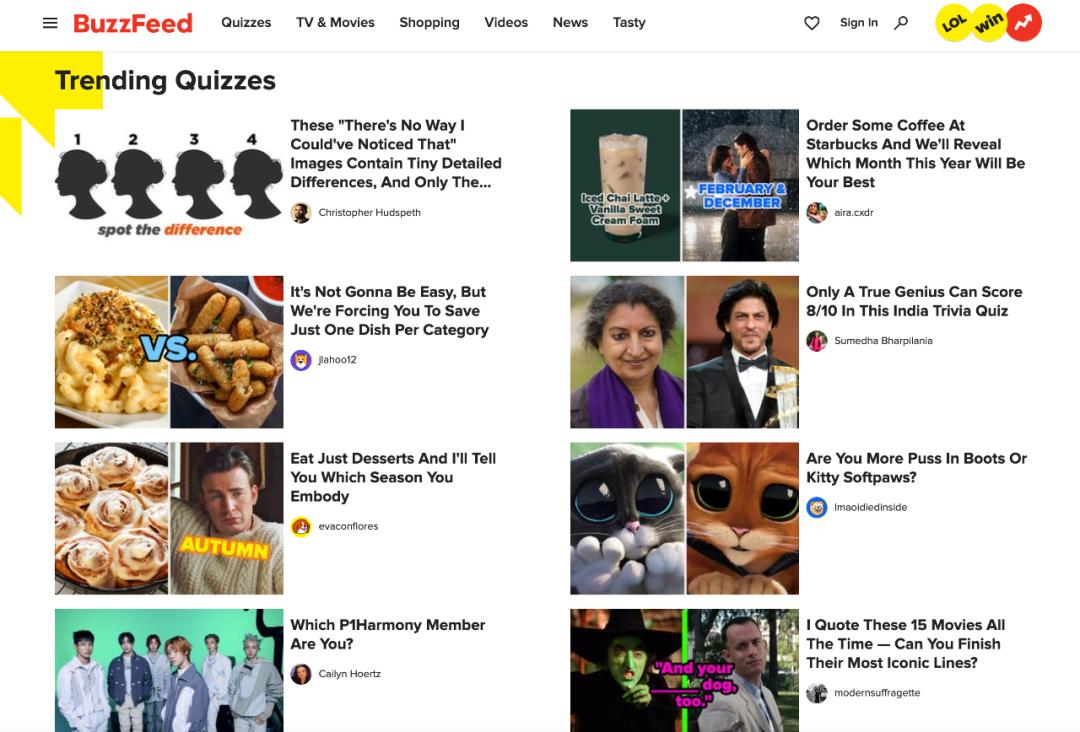
Task: Click the jlahoo12 author avatar
Action: click(x=301, y=360)
